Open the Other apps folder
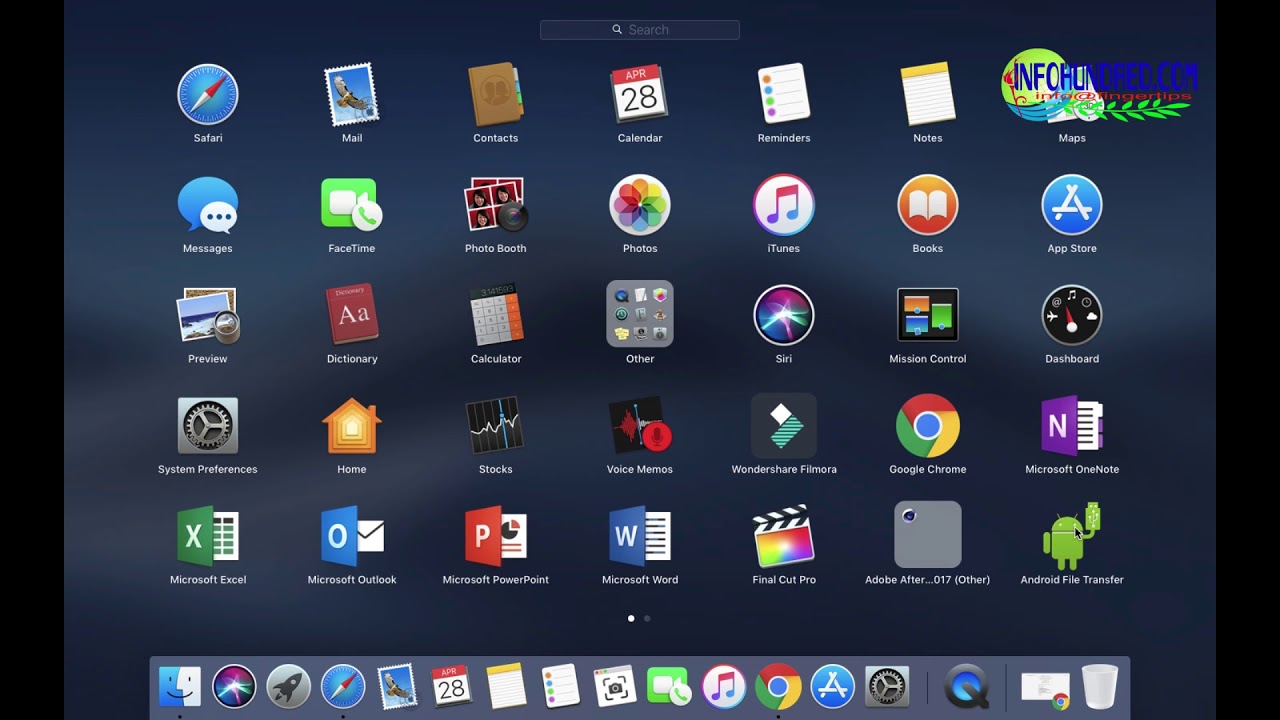The height and width of the screenshot is (720, 1280). pyautogui.click(x=640, y=314)
